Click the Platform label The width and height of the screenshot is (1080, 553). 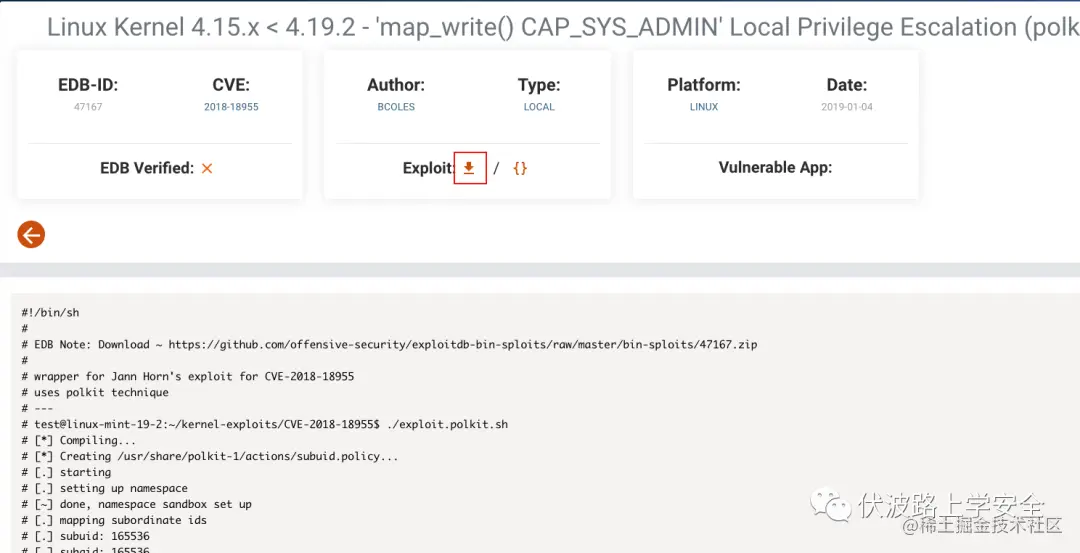coord(704,85)
